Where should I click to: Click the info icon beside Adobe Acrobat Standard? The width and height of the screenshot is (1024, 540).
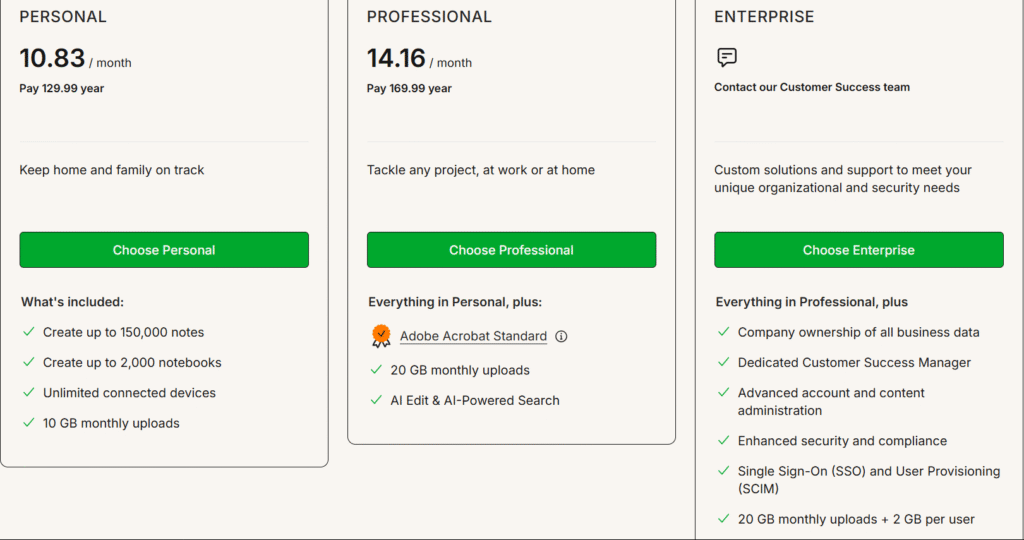tap(561, 336)
